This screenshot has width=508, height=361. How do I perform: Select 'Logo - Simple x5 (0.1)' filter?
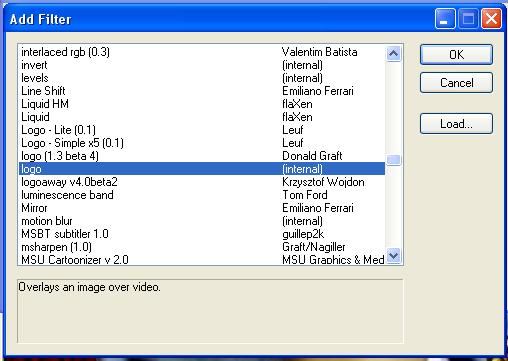click(202, 143)
